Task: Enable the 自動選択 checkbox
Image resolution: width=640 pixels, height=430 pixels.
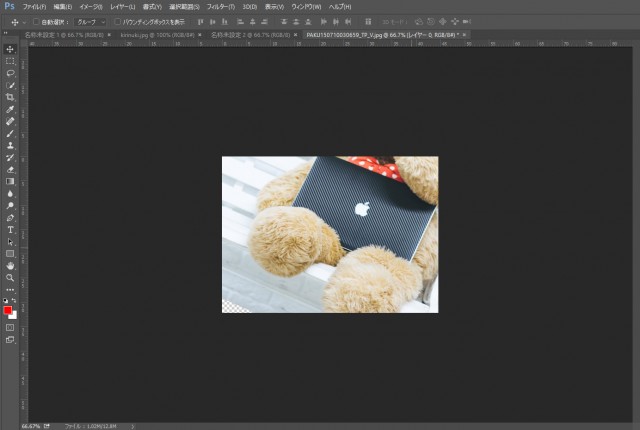Action: (37, 21)
